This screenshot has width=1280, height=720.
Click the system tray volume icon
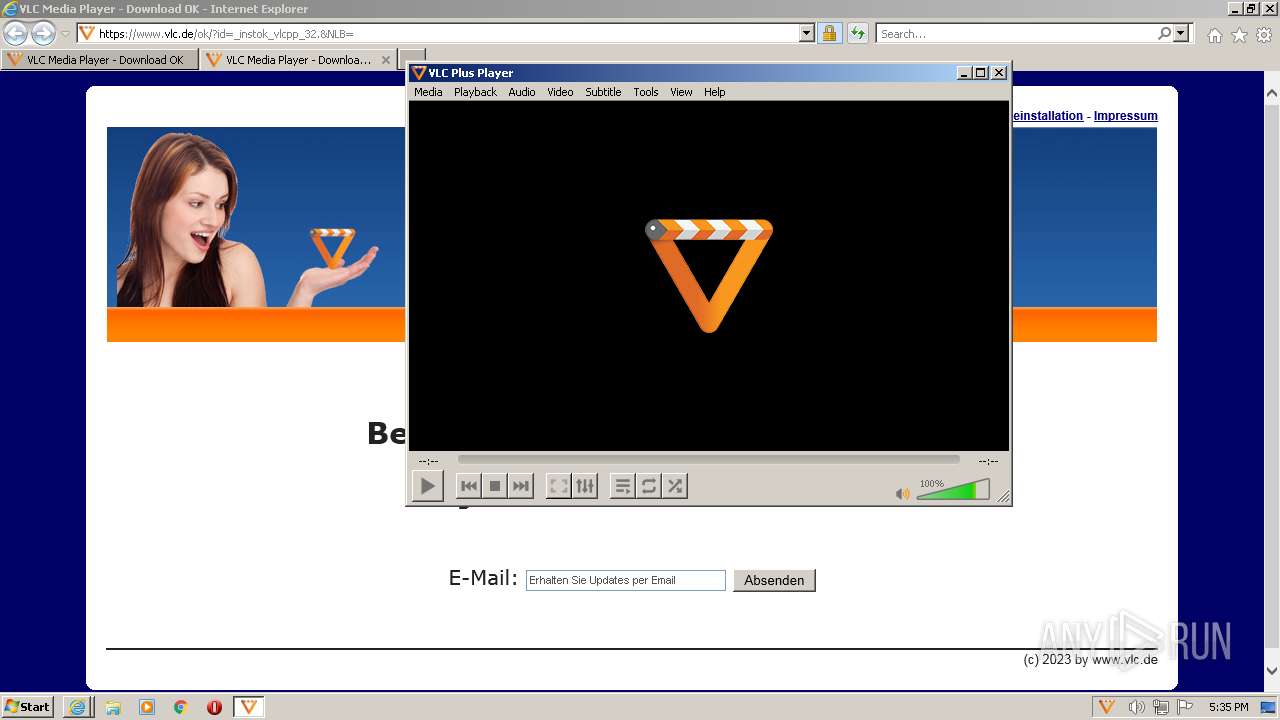(x=1136, y=707)
